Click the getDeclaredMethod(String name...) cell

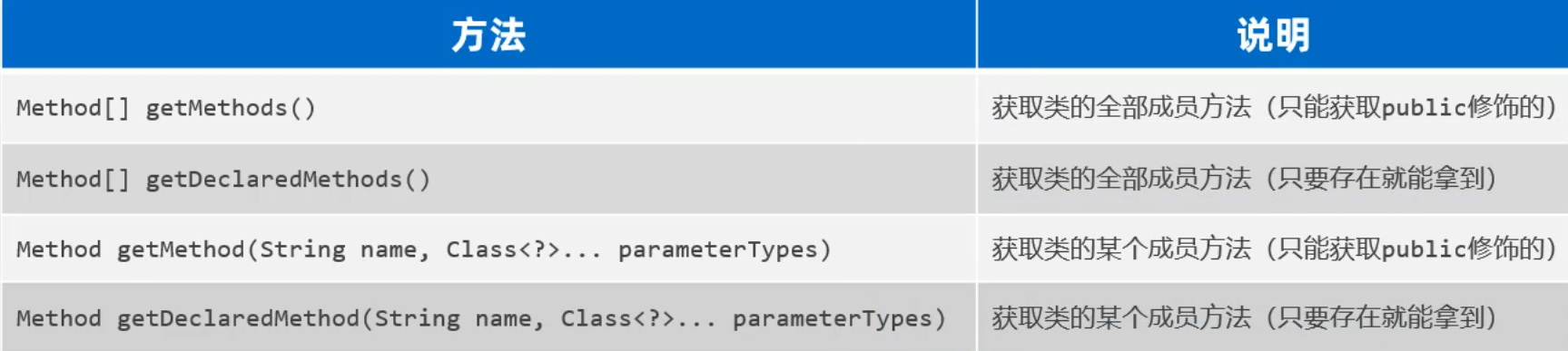pos(488,317)
